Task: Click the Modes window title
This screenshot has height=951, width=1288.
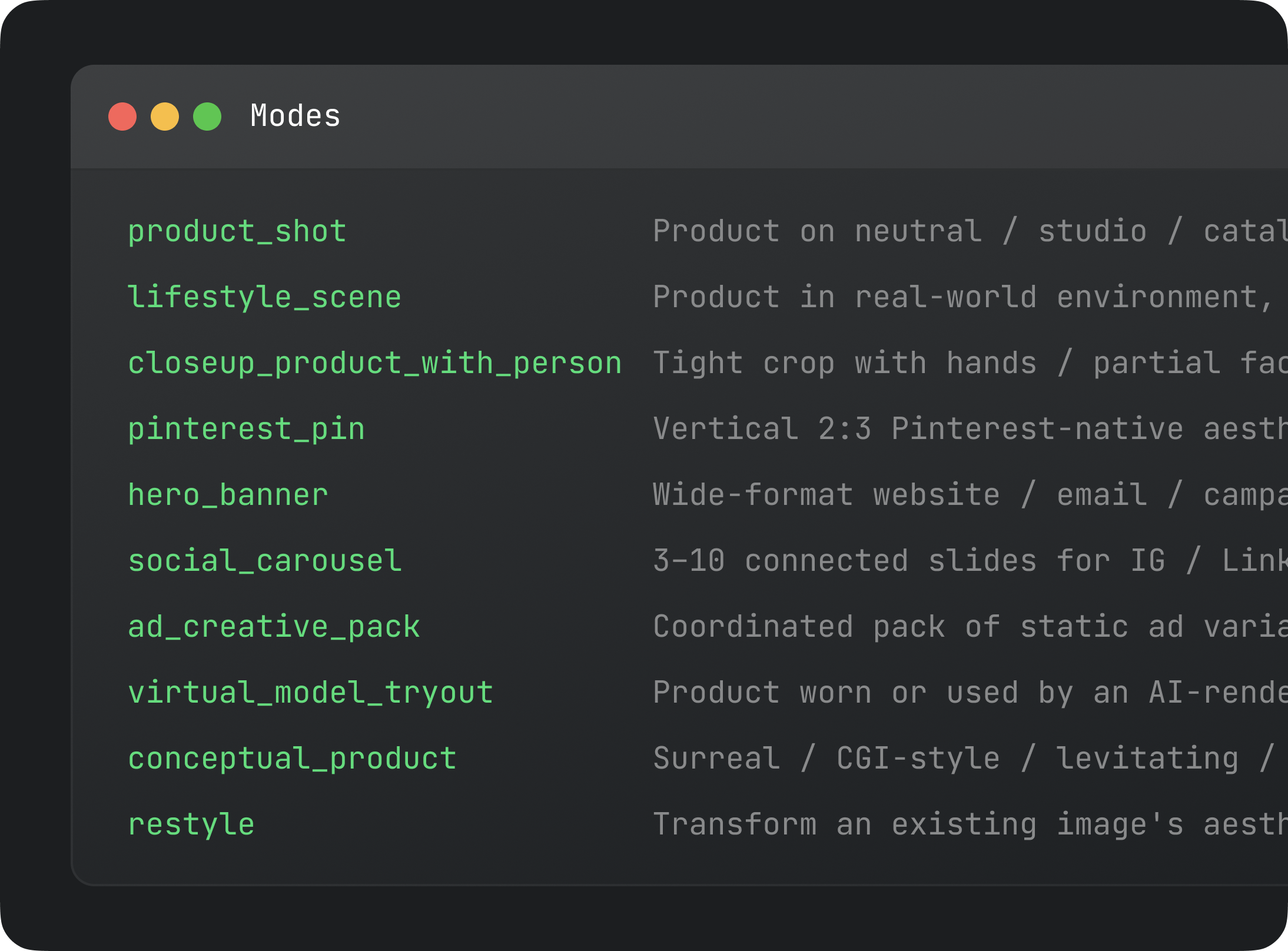Action: (x=296, y=116)
